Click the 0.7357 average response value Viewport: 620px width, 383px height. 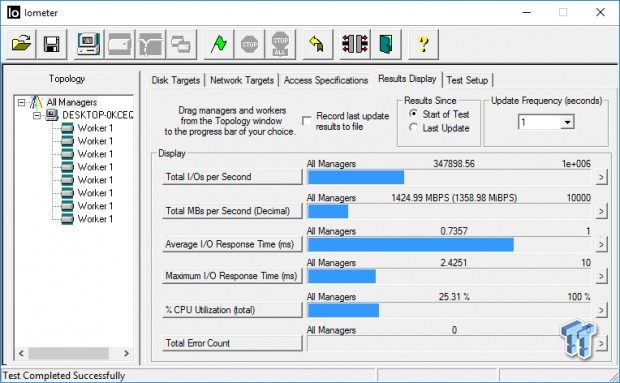coord(454,231)
